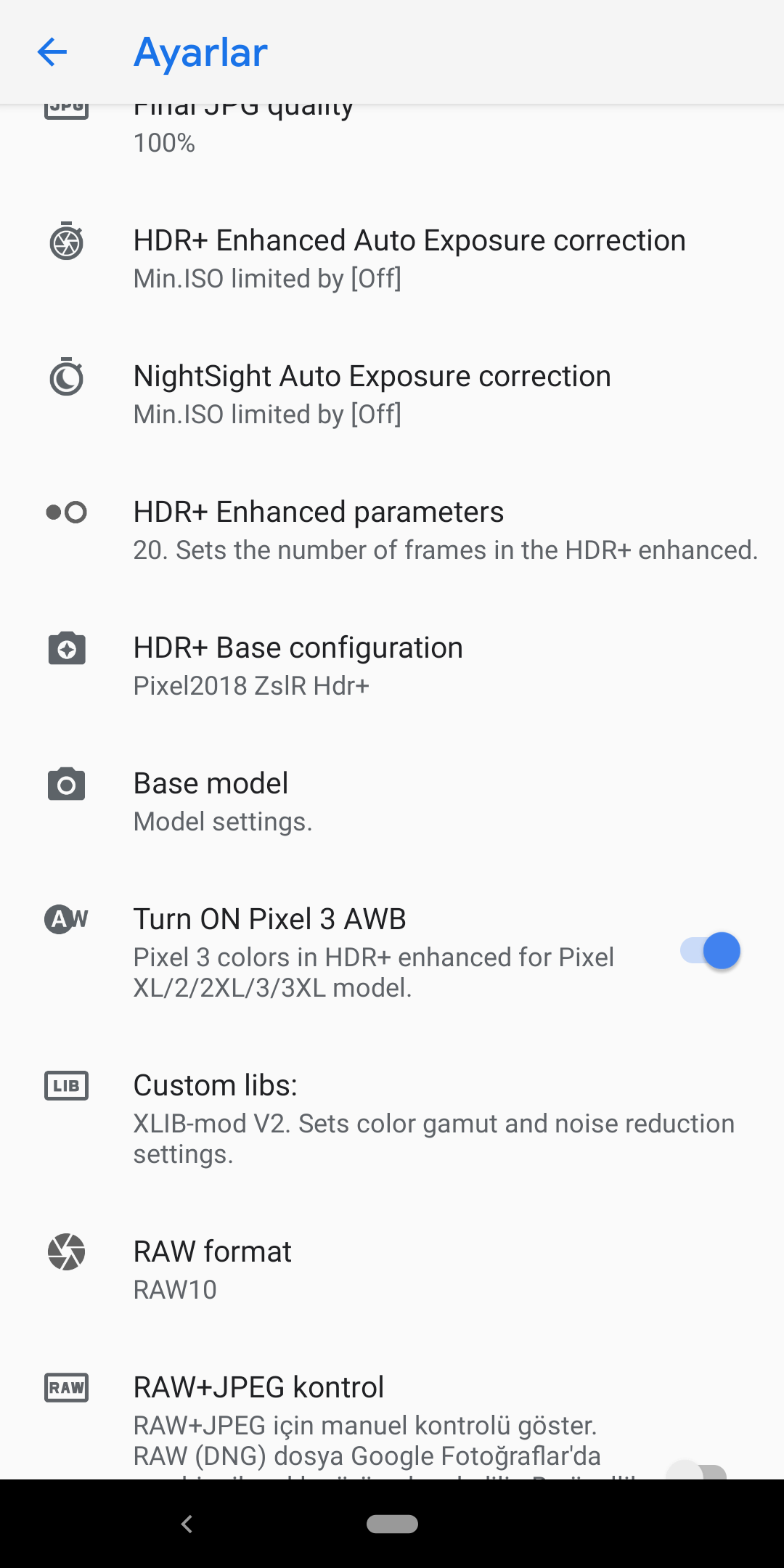Tap the aperture icon for RAW format
Viewport: 784px width, 1568px height.
pos(66,1252)
